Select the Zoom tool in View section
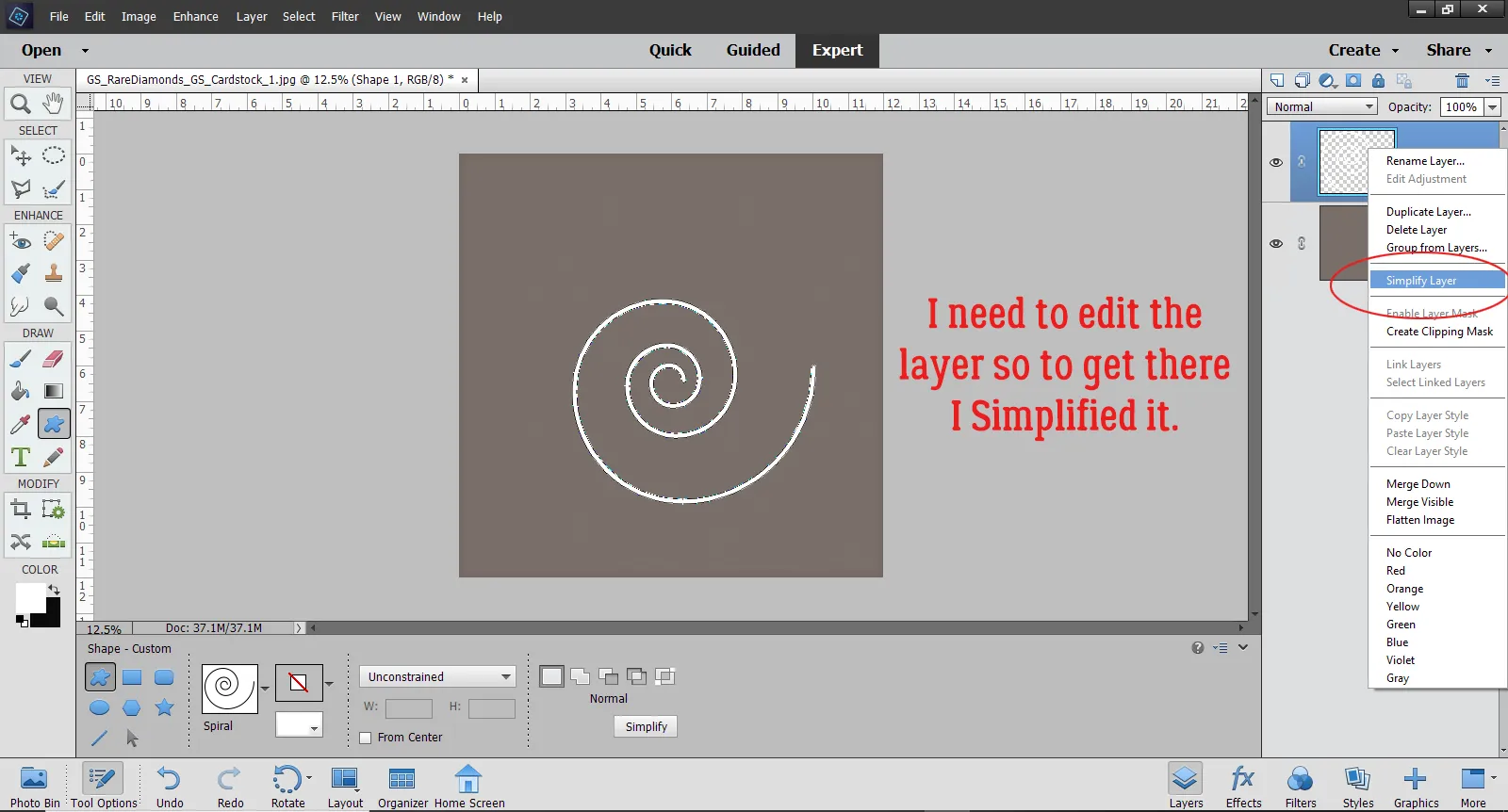Image resolution: width=1508 pixels, height=812 pixels. point(20,104)
